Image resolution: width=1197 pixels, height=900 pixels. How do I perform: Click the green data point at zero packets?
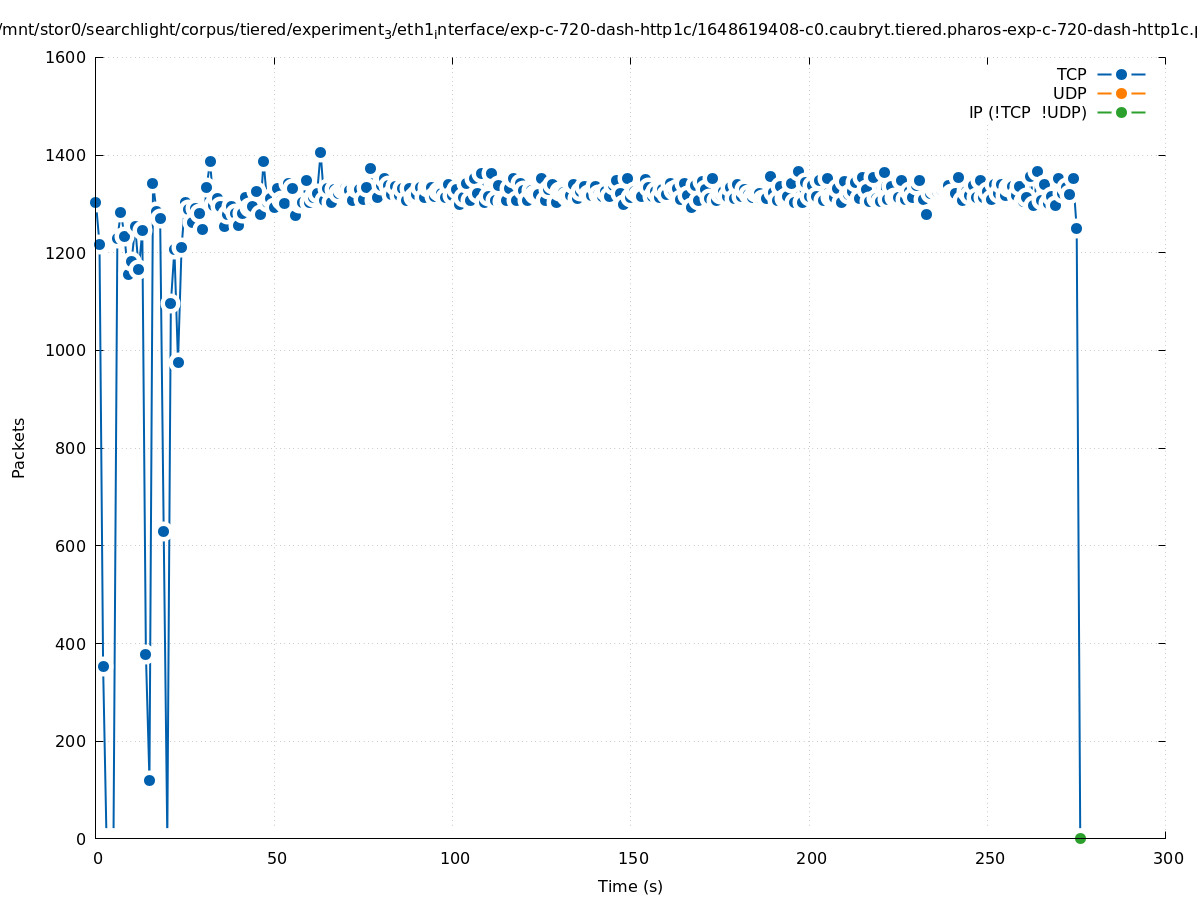coord(1080,838)
